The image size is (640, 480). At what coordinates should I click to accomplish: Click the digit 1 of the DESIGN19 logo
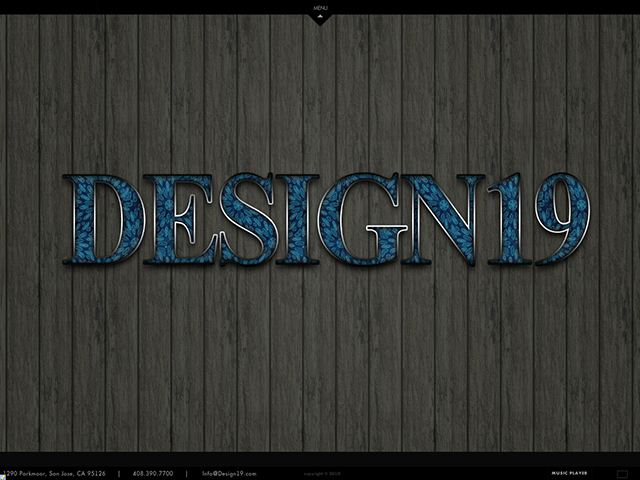(507, 219)
